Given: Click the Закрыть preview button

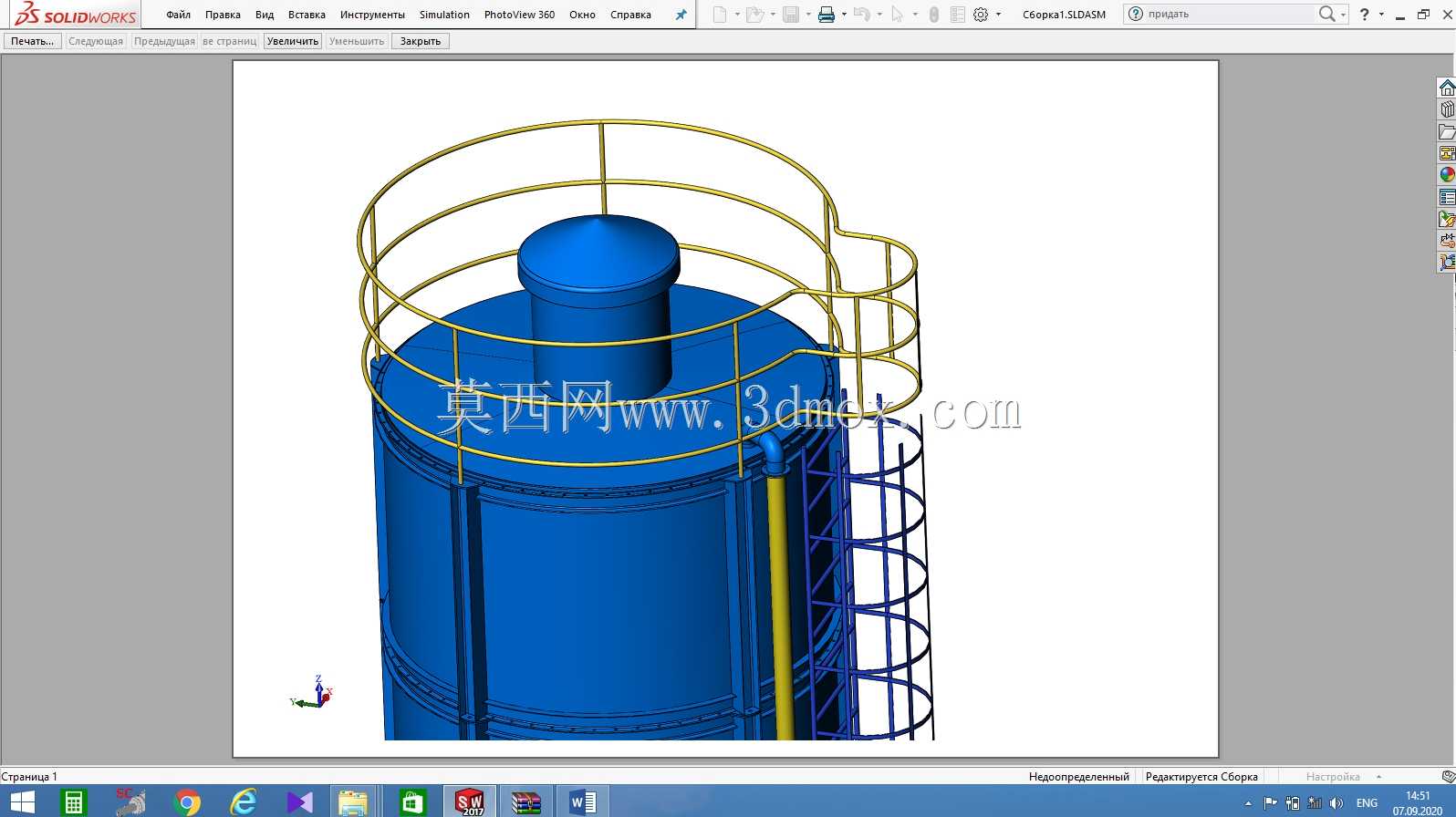Looking at the screenshot, I should [x=421, y=41].
